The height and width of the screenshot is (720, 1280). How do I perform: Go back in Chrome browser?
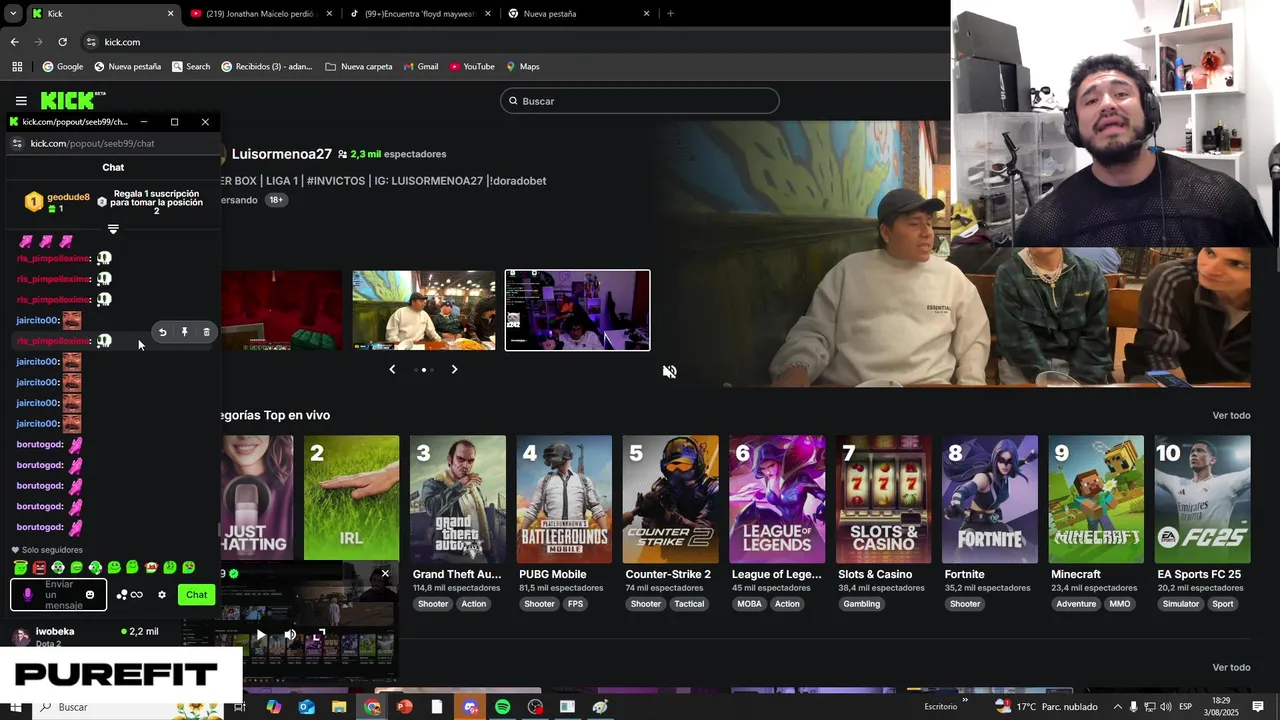coord(14,42)
